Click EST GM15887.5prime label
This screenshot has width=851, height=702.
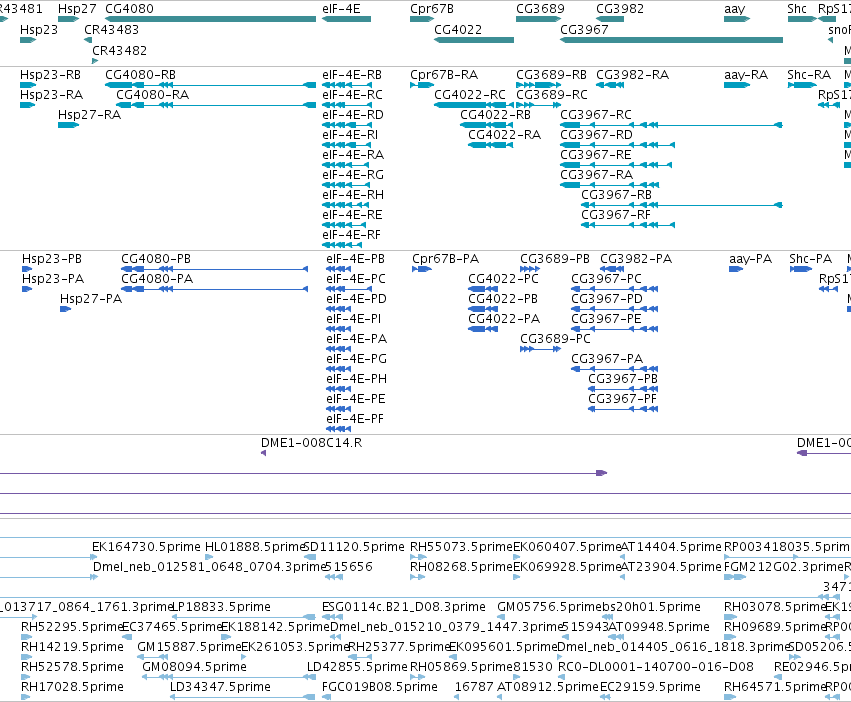coord(189,647)
